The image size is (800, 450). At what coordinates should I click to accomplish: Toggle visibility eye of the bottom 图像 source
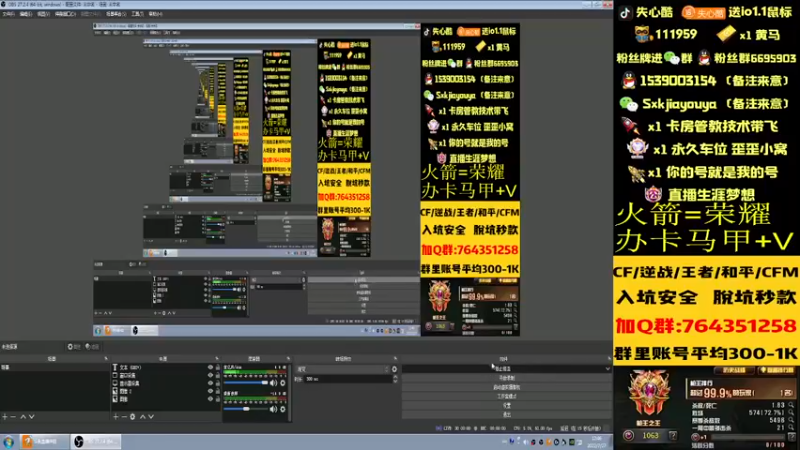[210, 399]
